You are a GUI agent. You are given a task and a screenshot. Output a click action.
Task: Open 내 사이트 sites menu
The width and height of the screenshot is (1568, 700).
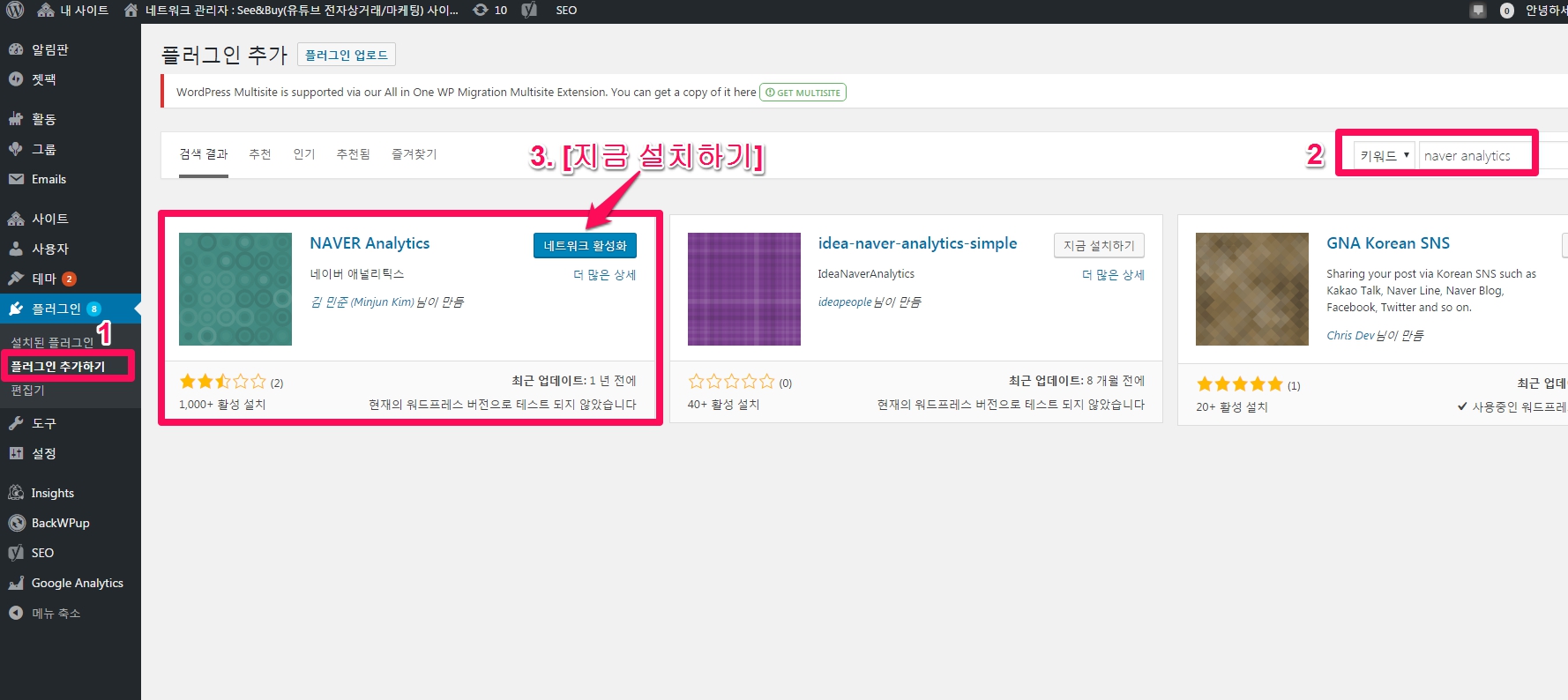tap(73, 11)
